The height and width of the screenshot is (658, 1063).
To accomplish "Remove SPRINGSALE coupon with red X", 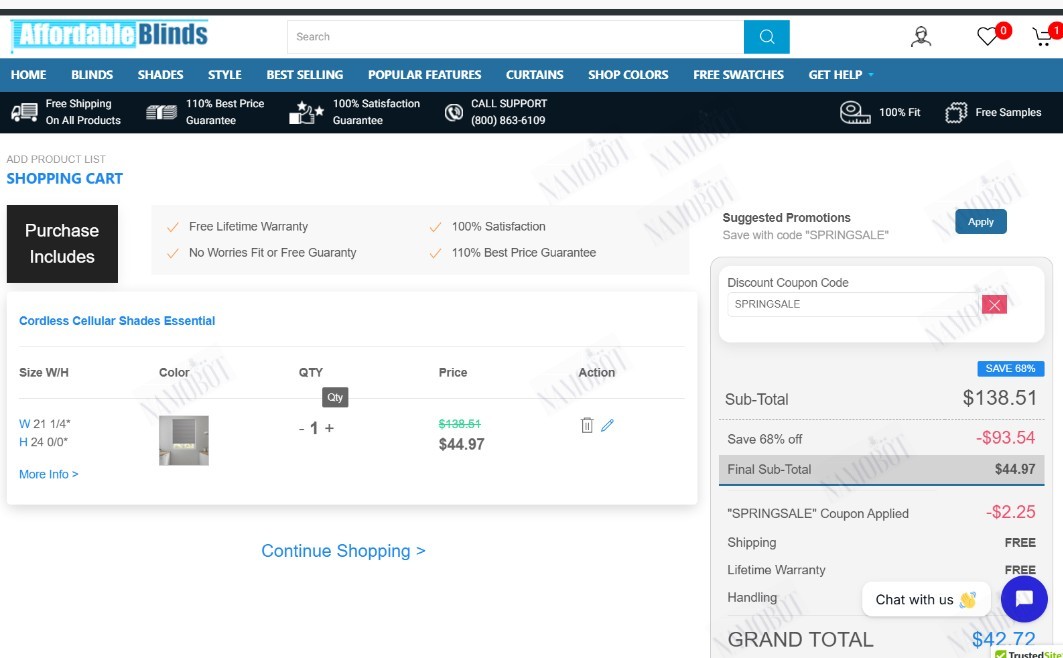I will pyautogui.click(x=994, y=304).
